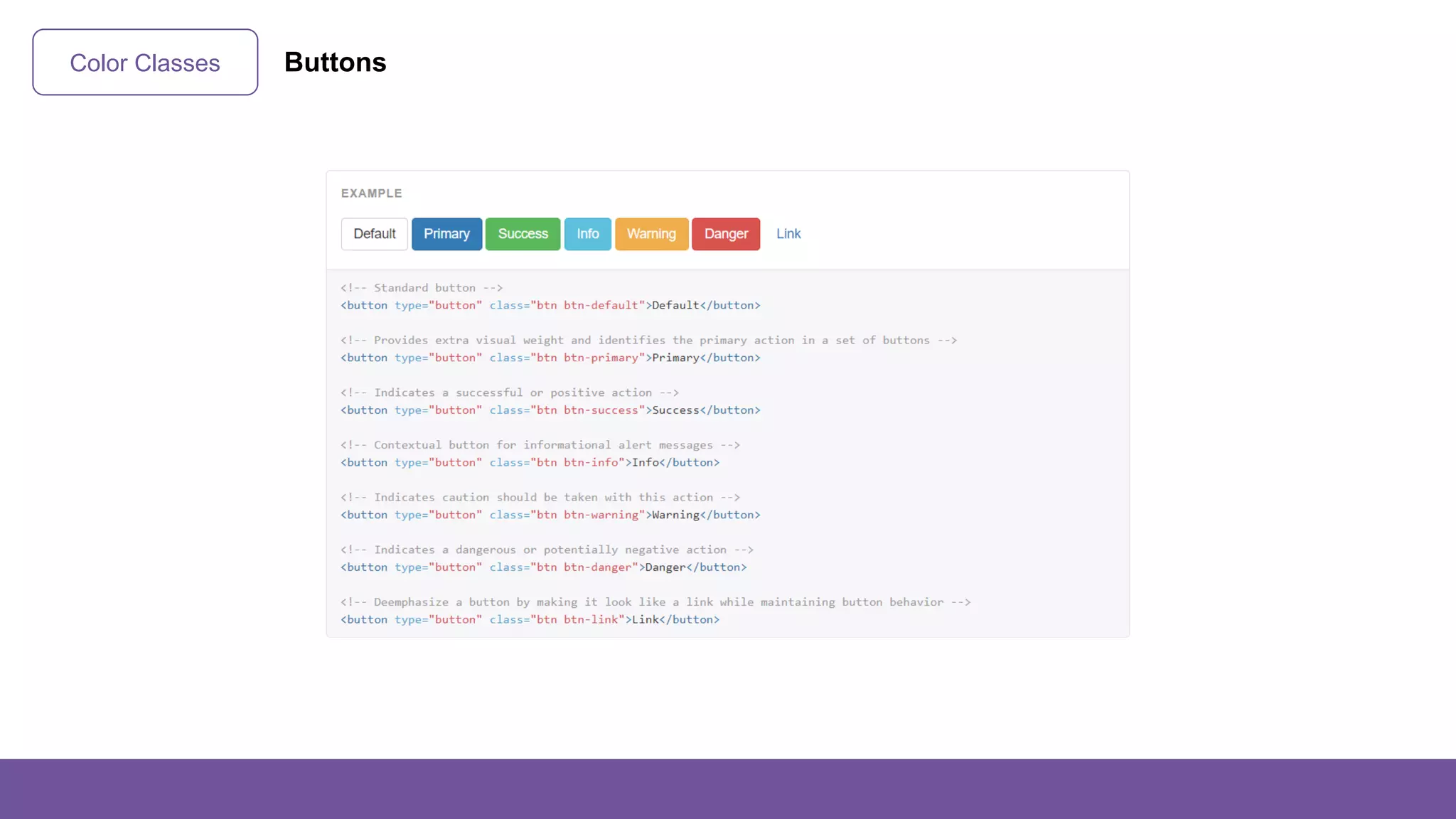Click the Buttons heading text
Screen dimensions: 1456x819
click(335, 63)
